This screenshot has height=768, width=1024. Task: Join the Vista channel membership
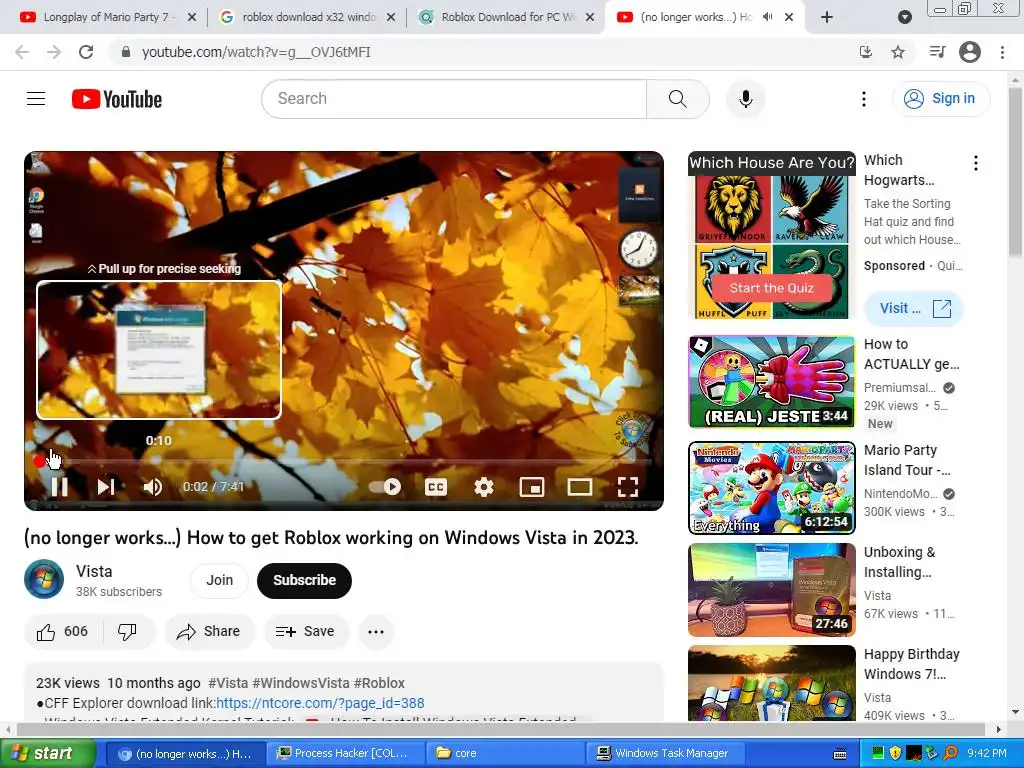pos(219,581)
